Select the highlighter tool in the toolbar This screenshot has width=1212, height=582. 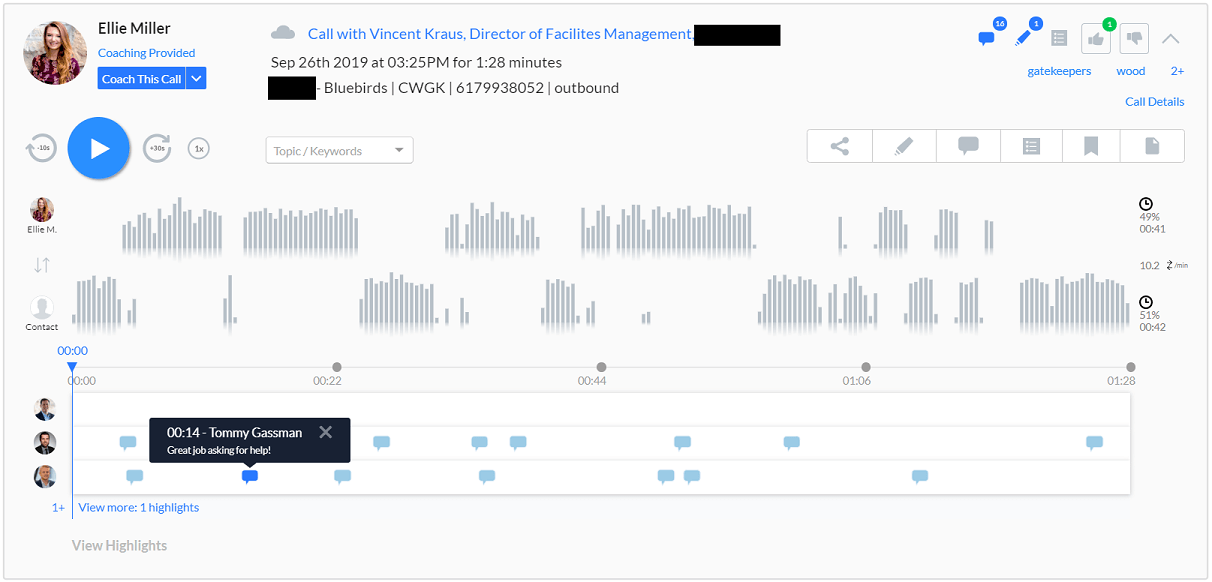tap(903, 145)
